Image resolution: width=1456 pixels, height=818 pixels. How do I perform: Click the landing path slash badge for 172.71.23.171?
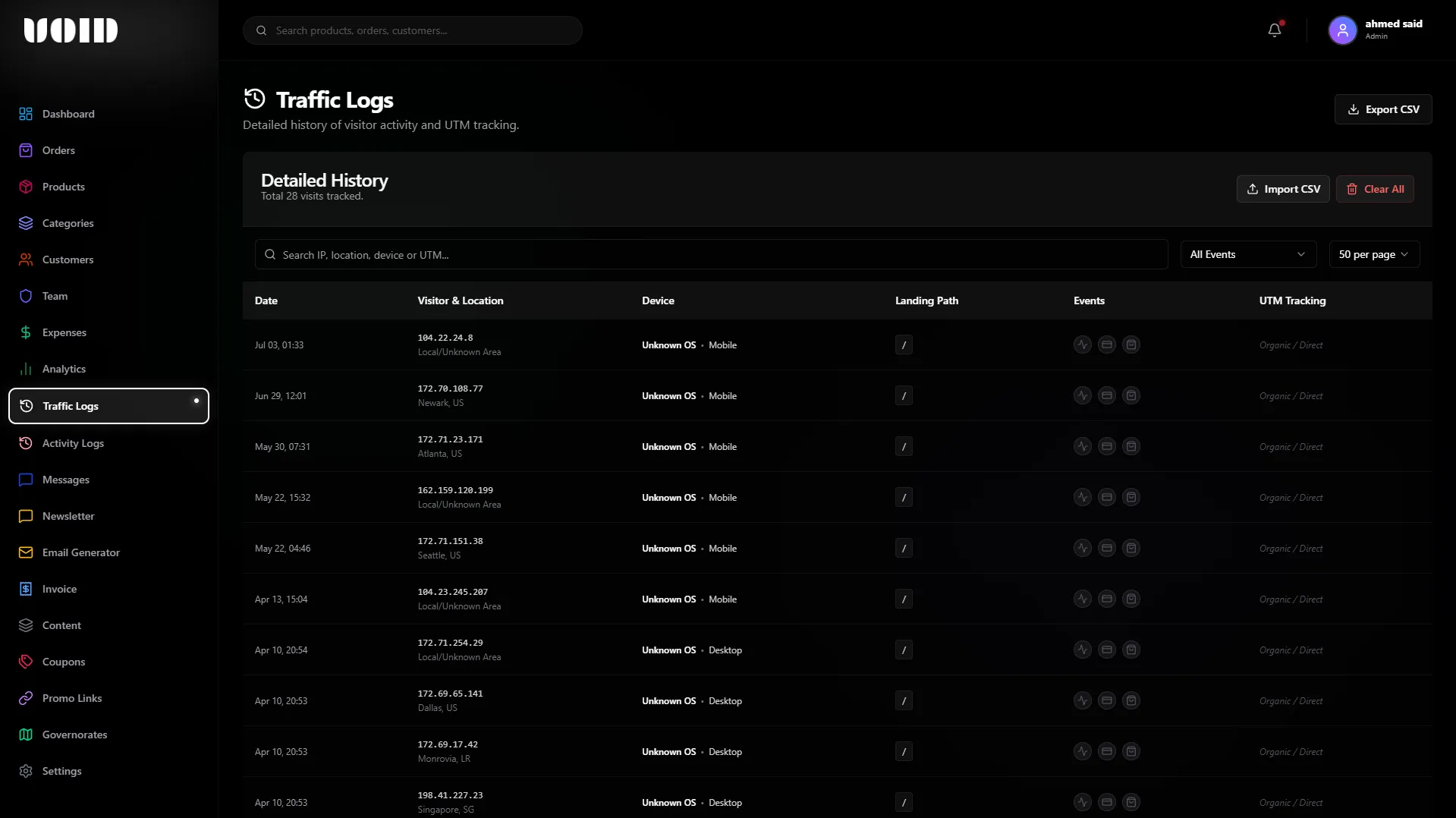904,447
